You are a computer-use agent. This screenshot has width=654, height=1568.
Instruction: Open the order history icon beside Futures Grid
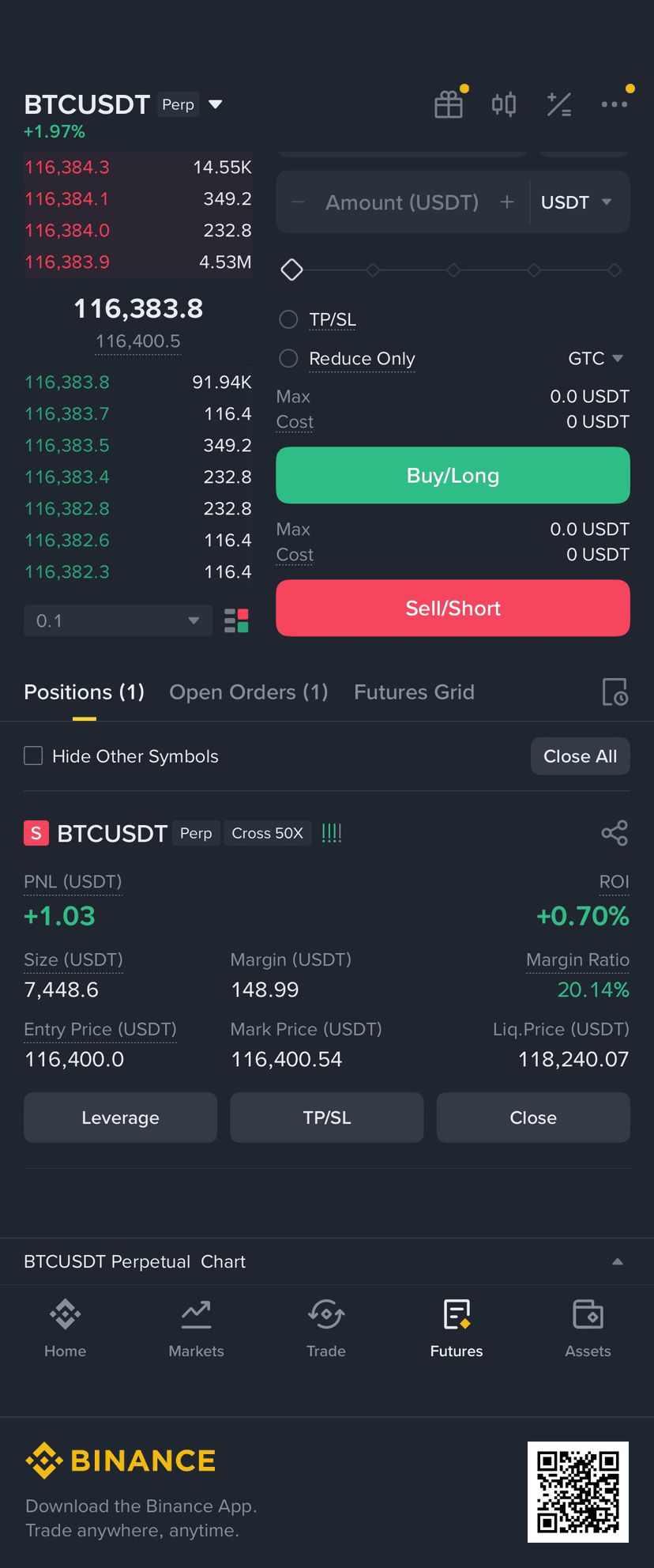pos(615,692)
